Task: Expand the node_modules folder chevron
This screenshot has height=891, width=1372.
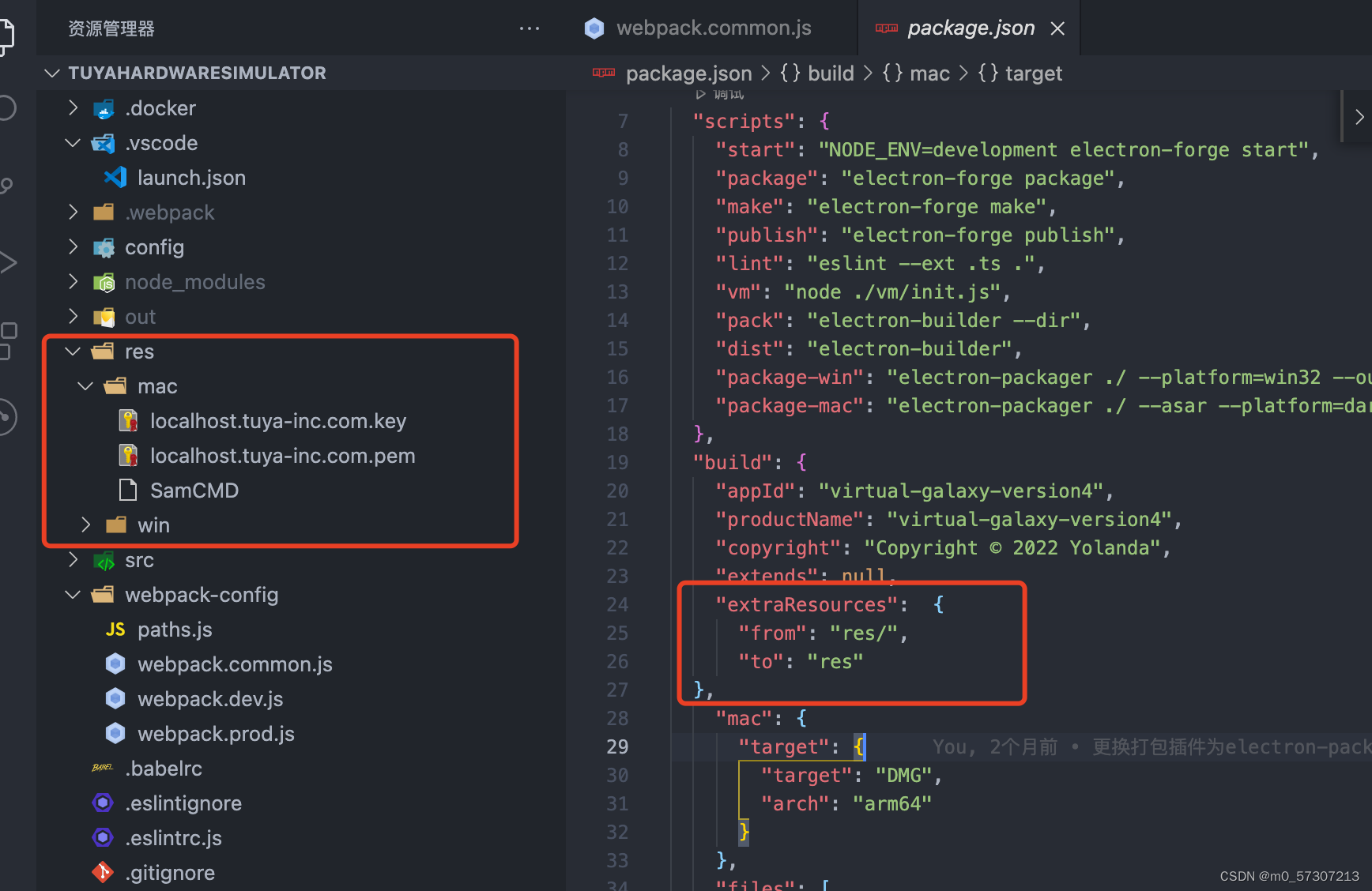Action: [x=73, y=282]
